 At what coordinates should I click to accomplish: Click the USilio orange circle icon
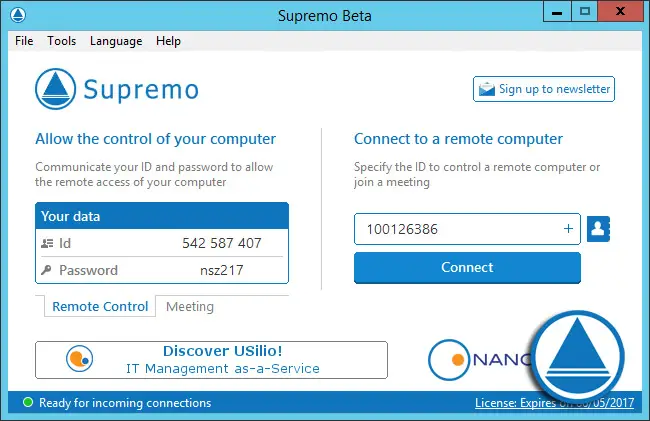click(x=79, y=359)
